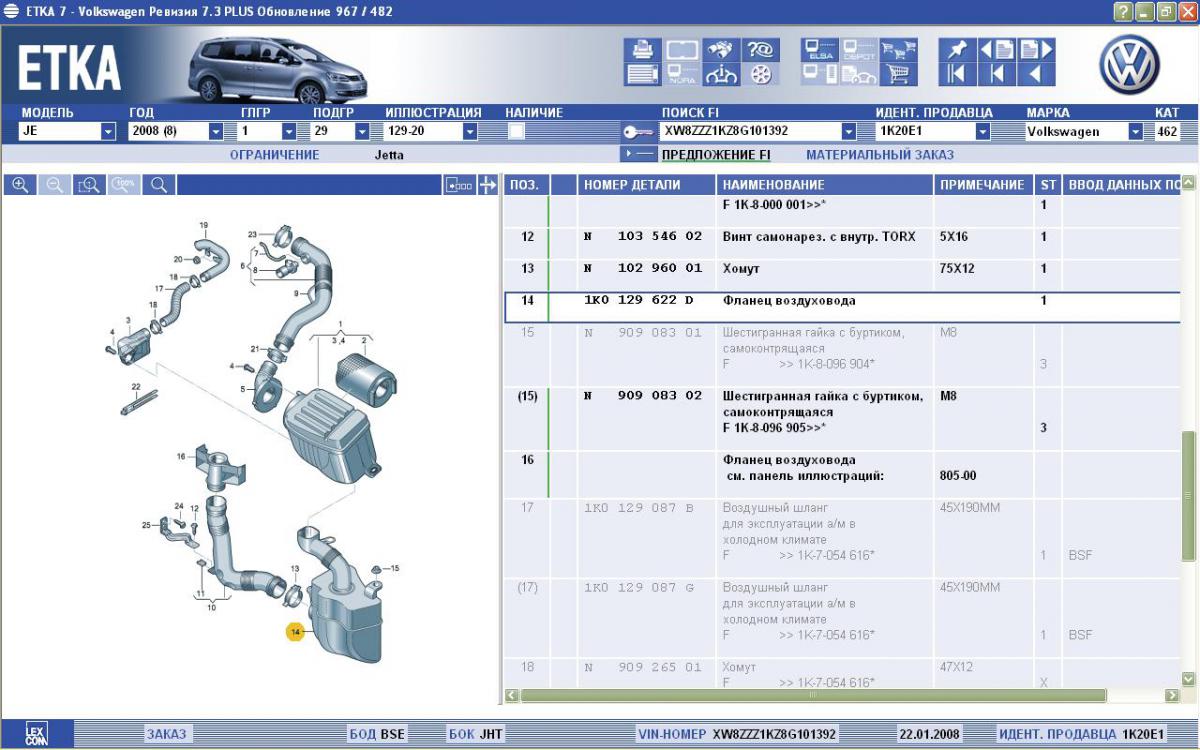Open the list view icon below the printer
The width and height of the screenshot is (1200, 750).
[644, 74]
